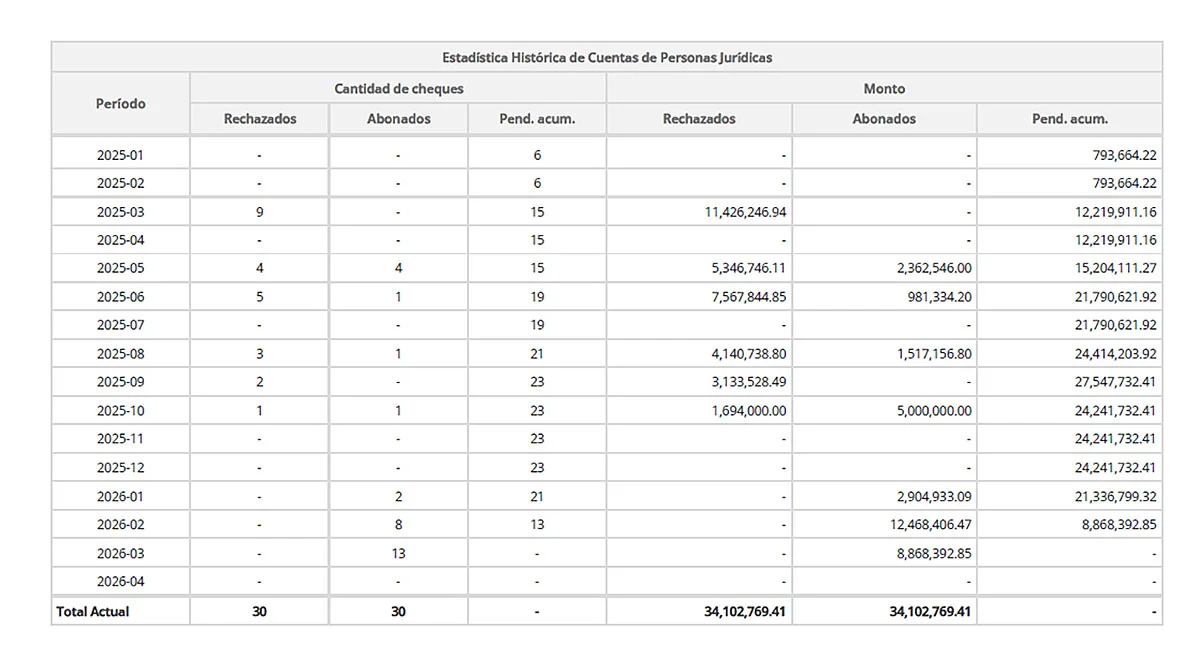Select 'Rechazados' header under Cantidad de cheques
1200x665 pixels.
(260, 119)
